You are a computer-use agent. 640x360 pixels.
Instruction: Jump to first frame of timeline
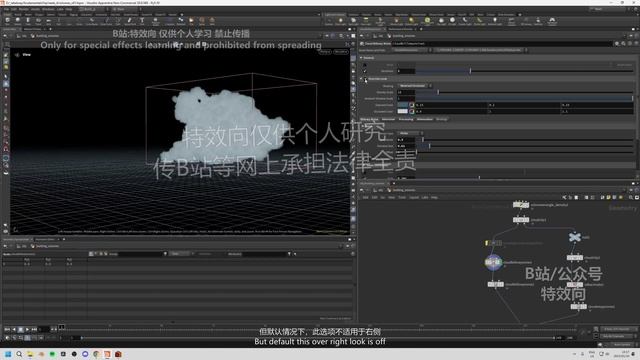tap(7, 329)
